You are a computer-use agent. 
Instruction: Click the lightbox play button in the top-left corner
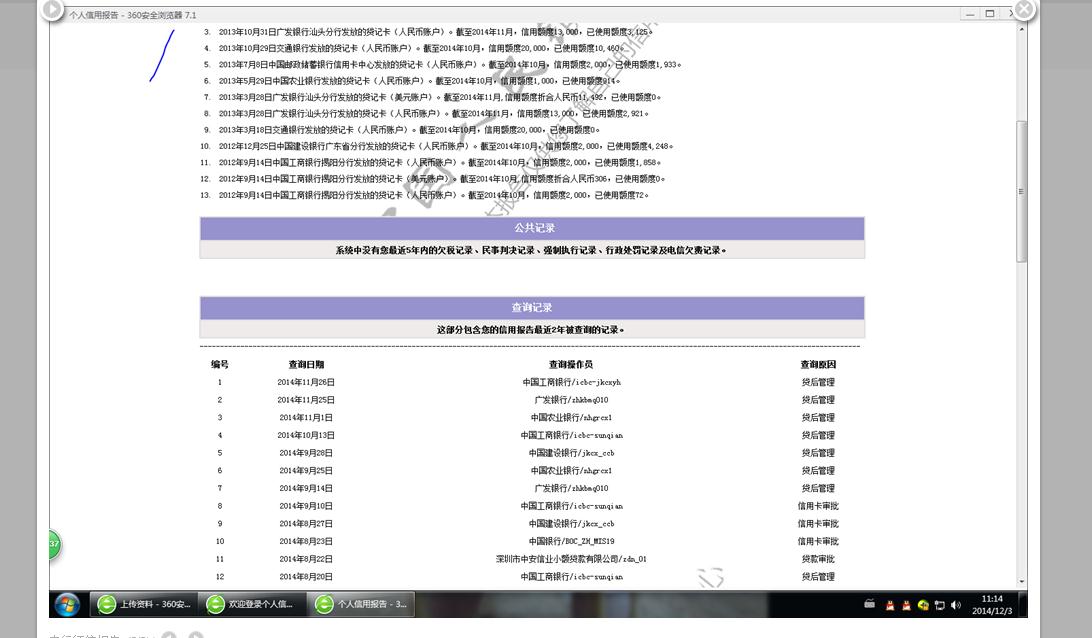(x=52, y=10)
